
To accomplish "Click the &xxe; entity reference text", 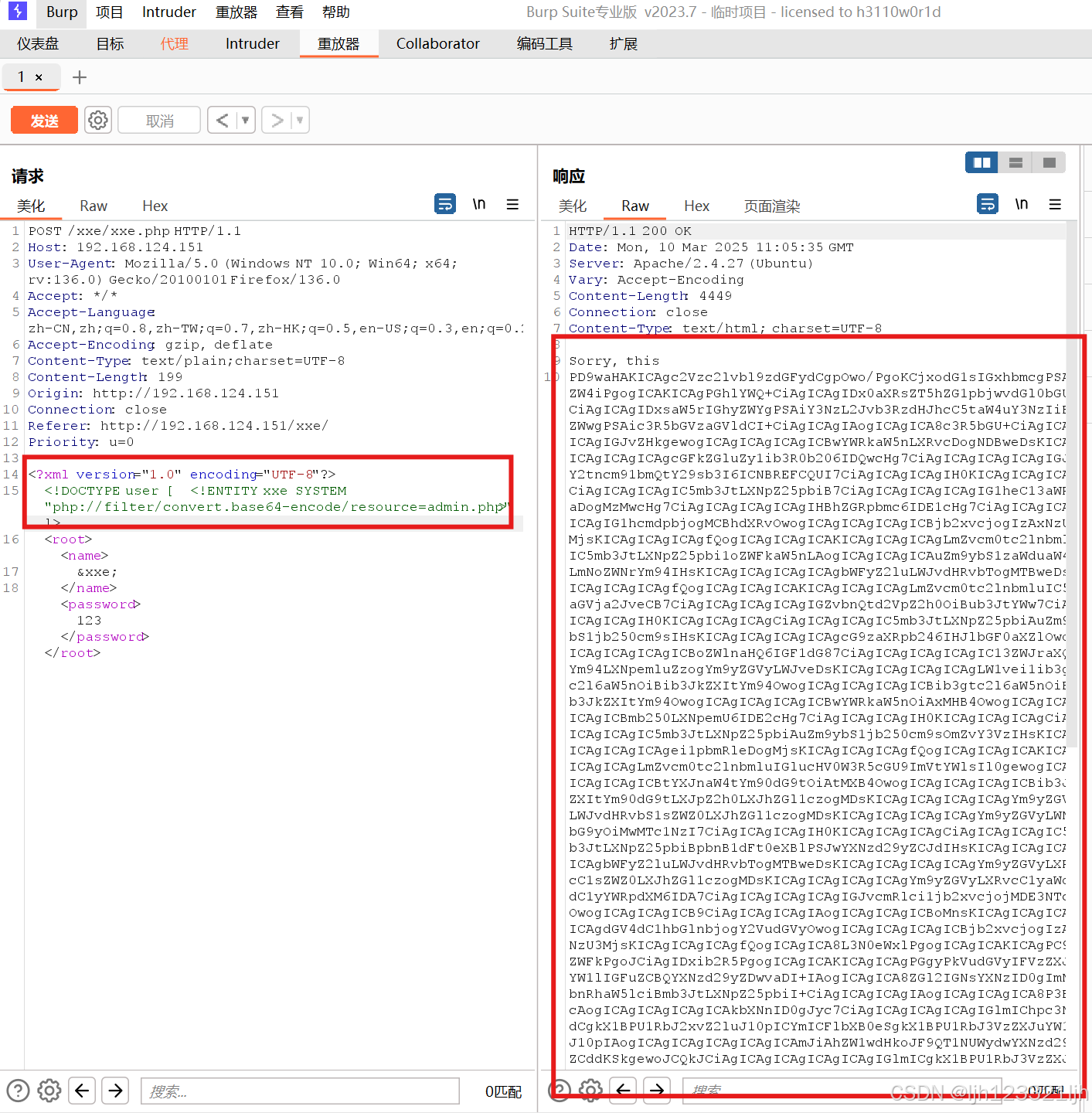I will click(x=97, y=571).
